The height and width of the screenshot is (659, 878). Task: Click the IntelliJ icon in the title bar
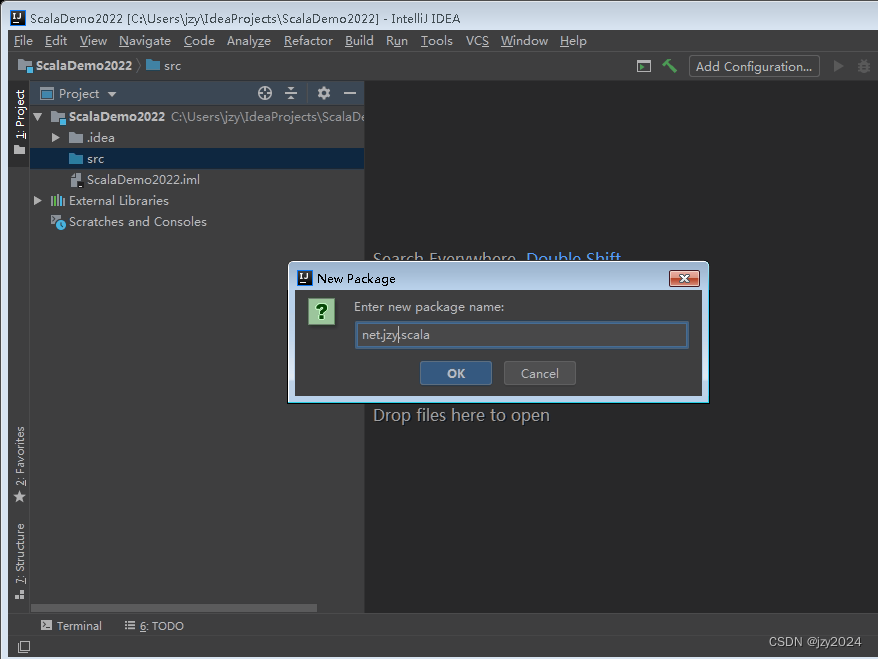18,18
